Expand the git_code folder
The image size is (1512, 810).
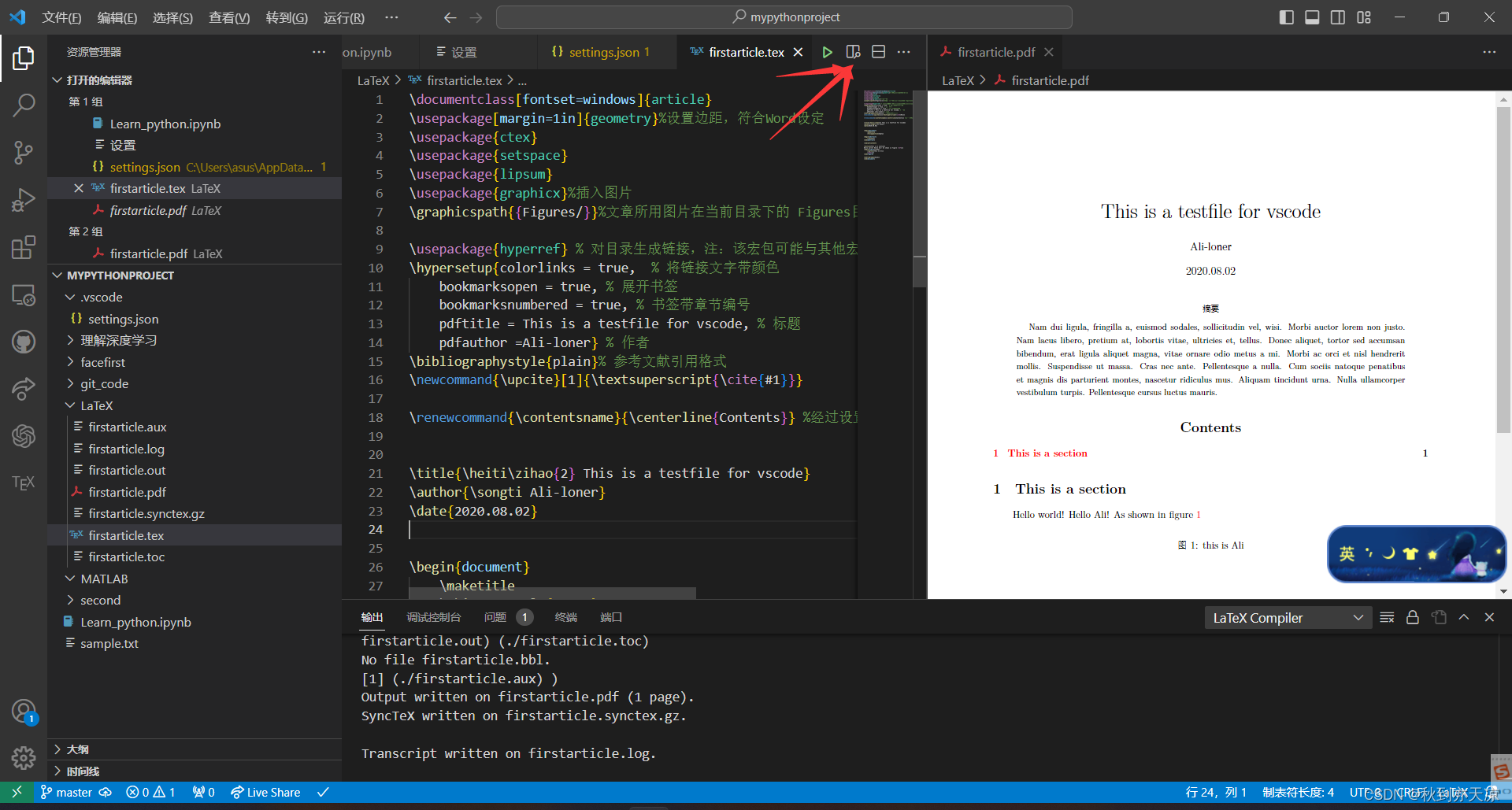195,383
